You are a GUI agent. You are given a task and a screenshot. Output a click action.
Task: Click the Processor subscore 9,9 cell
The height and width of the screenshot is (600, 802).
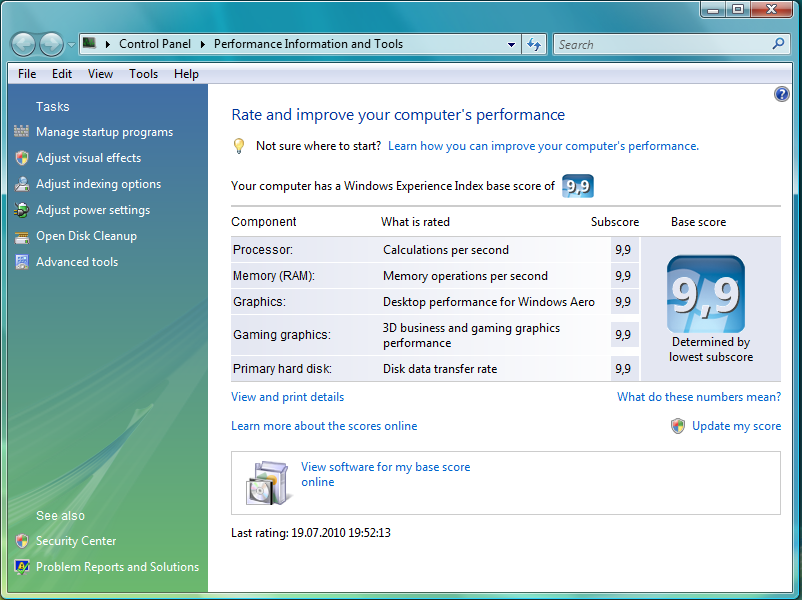623,250
